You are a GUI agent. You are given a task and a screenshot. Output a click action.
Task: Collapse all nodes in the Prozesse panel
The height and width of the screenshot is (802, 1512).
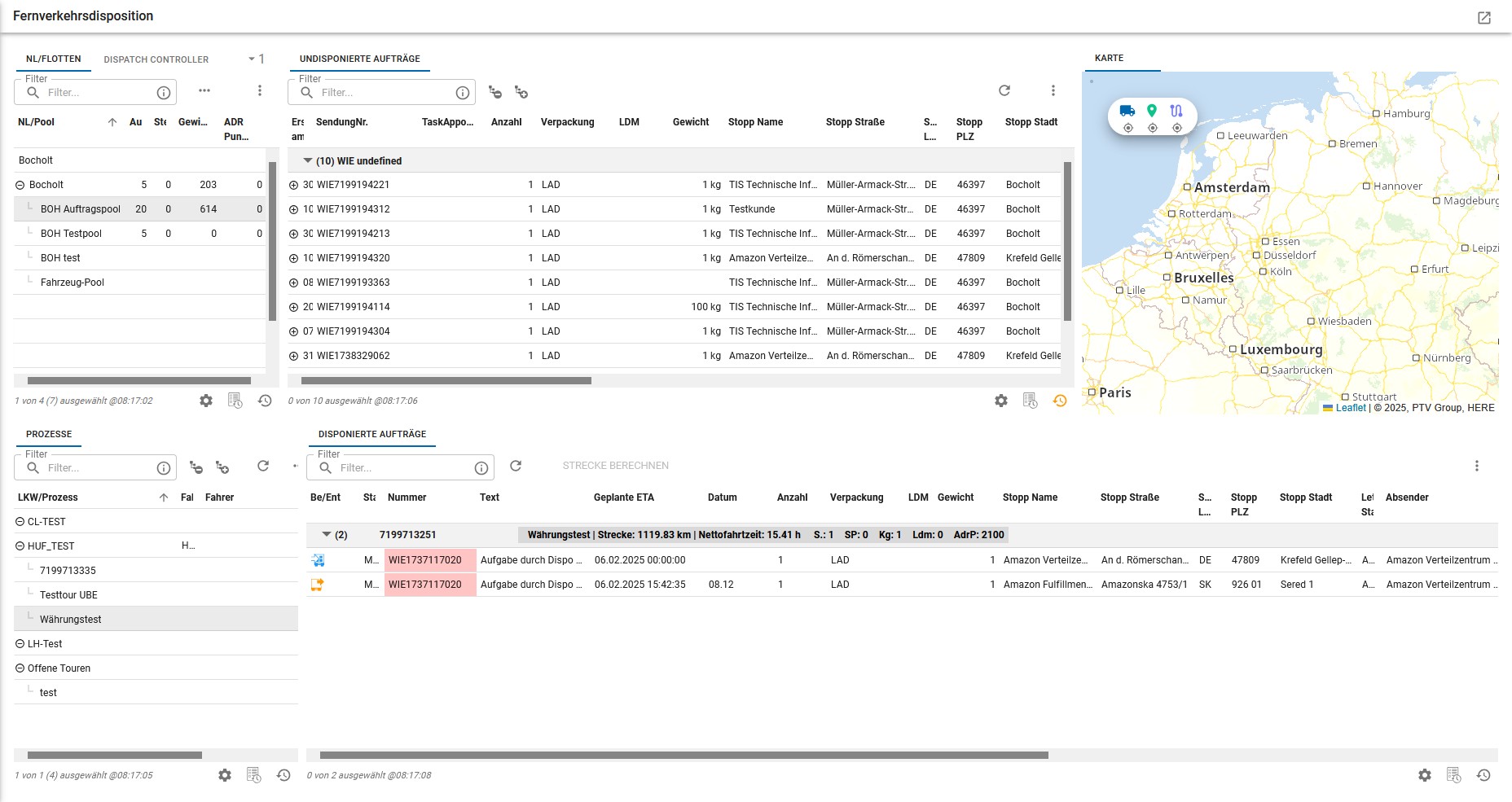coord(196,467)
